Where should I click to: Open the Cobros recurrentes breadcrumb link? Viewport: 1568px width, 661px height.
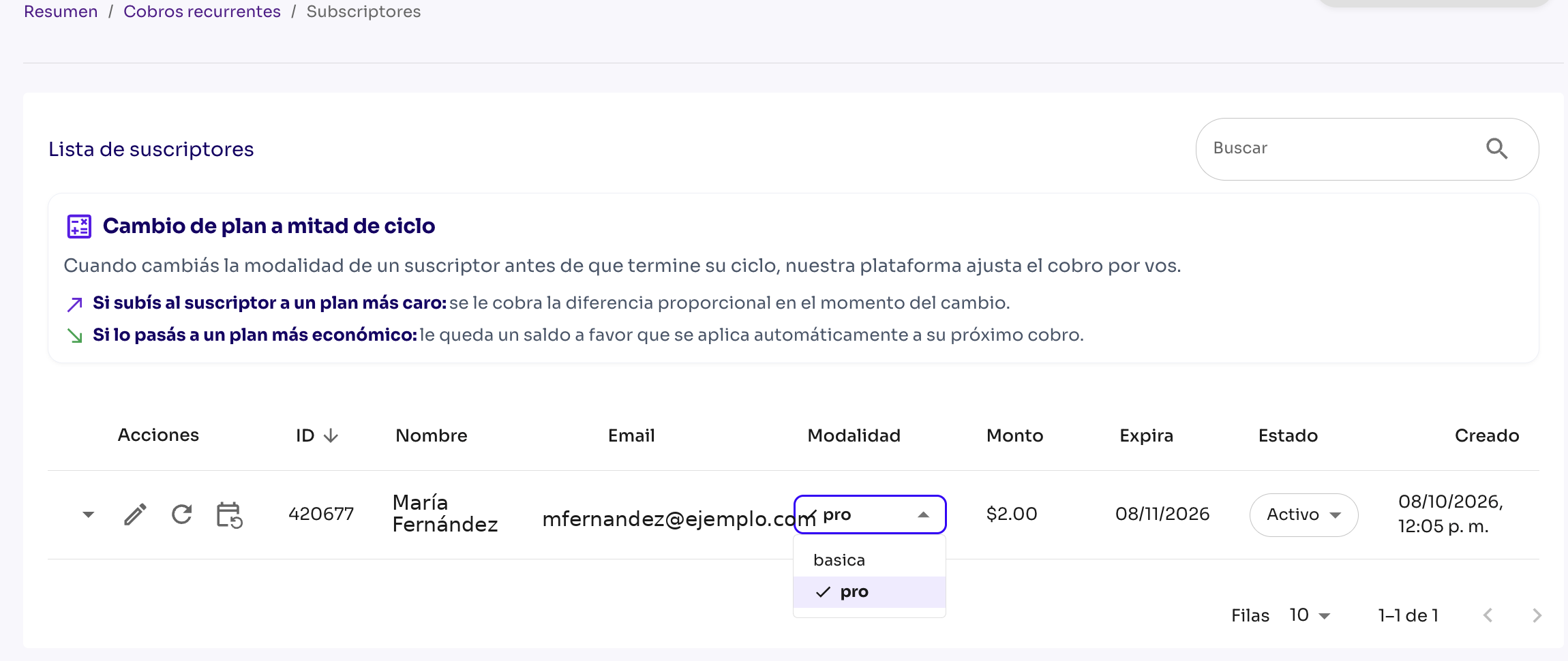202,12
